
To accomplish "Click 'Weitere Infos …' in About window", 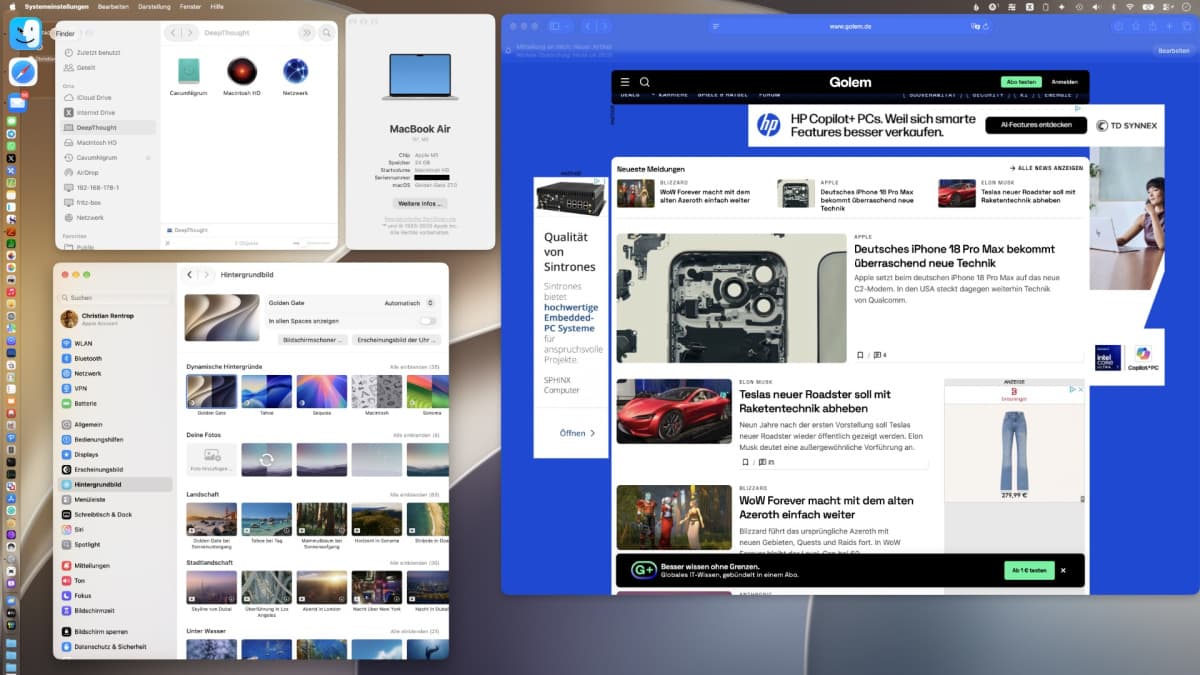I will [420, 203].
